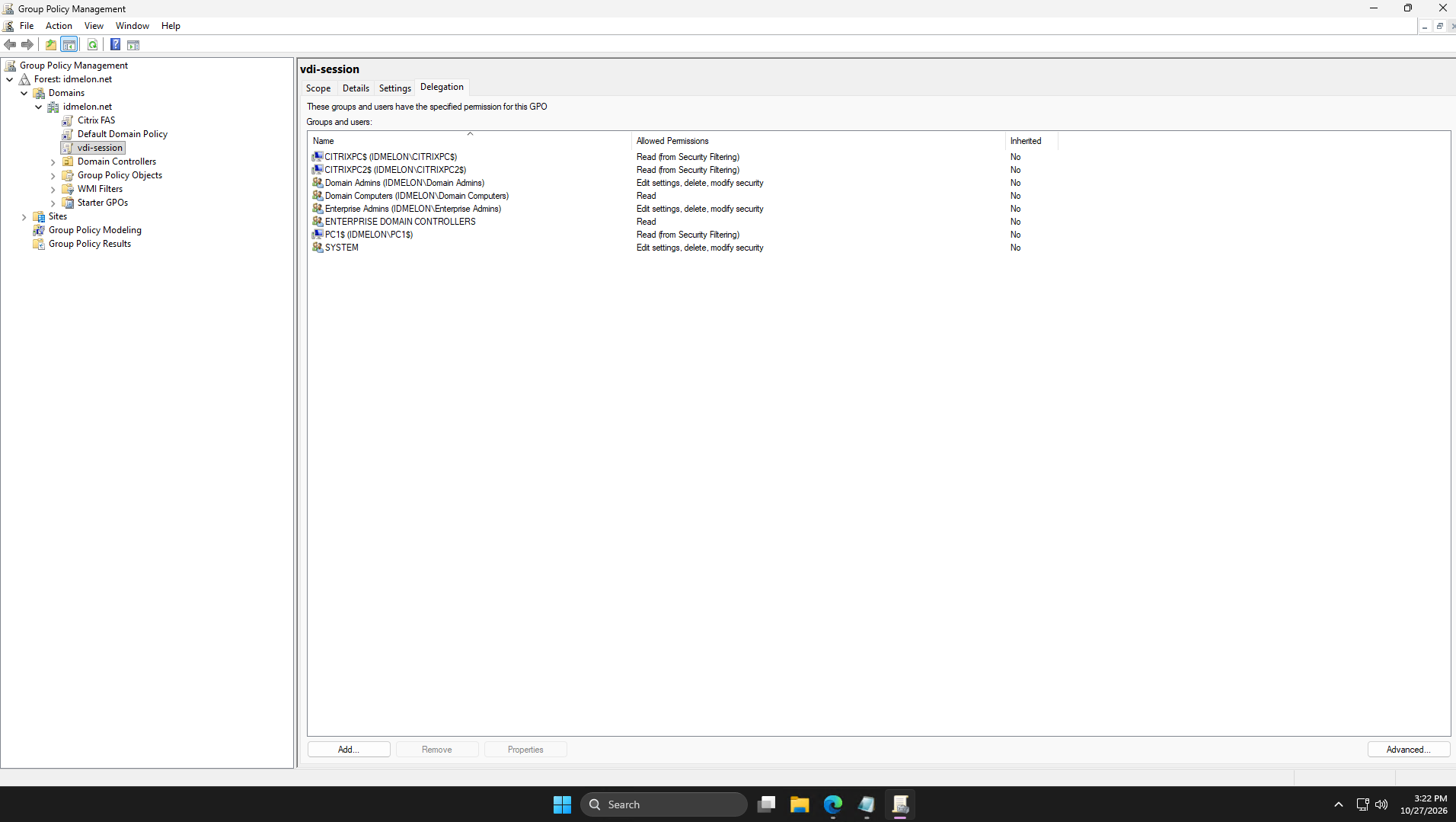Open the volume control in system tray
This screenshot has width=1456, height=822.
pos(1381,804)
